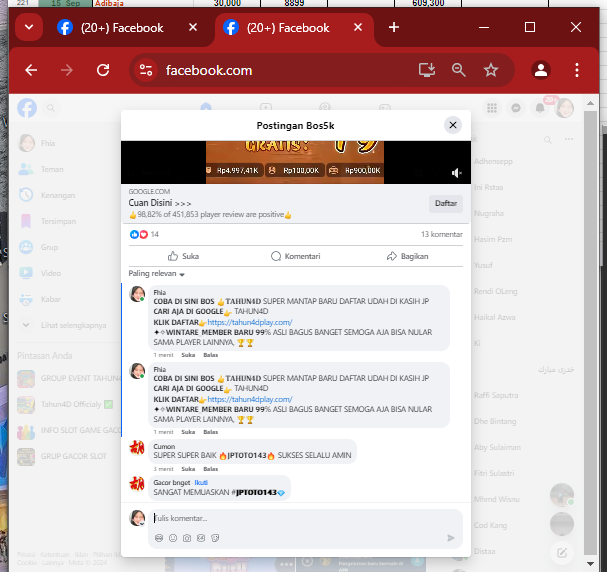607x572 pixels.
Task: Like the post with Suka
Action: pos(183,256)
